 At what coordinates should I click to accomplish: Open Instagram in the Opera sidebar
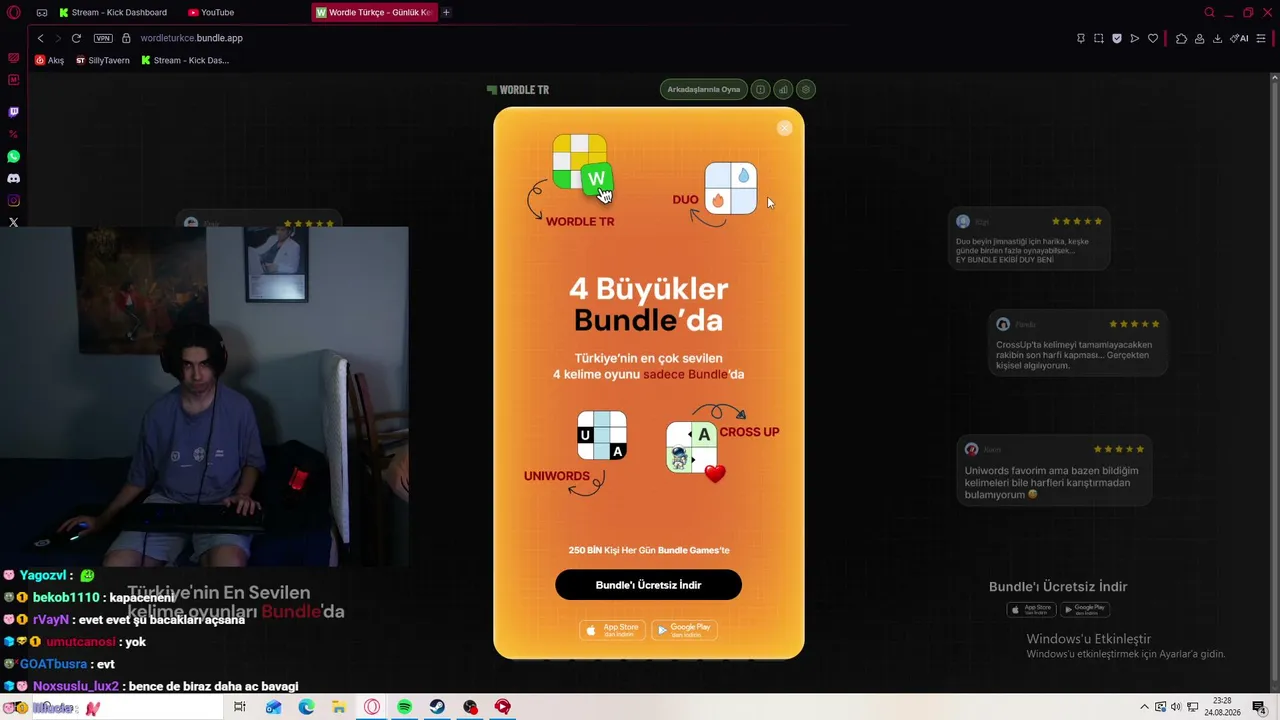13,200
